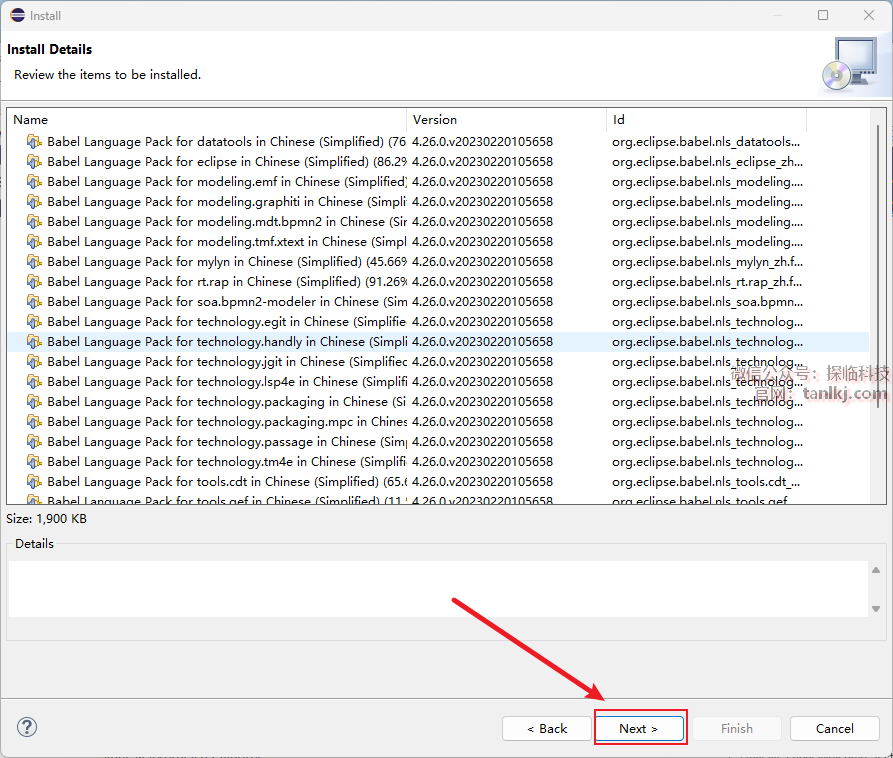The width and height of the screenshot is (893, 758).
Task: Click the vertical scrollbar of items list
Action: click(x=877, y=300)
